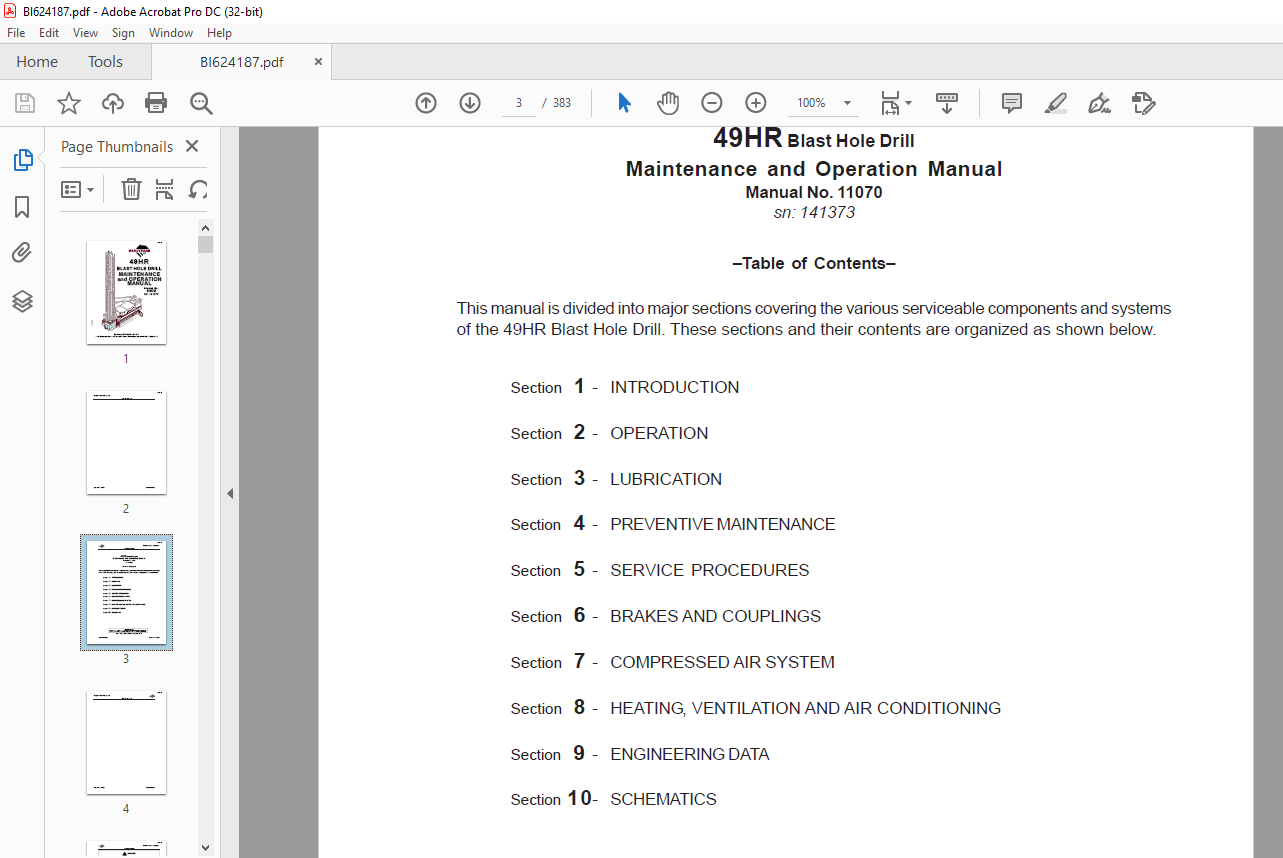Image resolution: width=1283 pixels, height=858 pixels.
Task: Add a comment with sticky note icon
Action: pyautogui.click(x=1012, y=103)
